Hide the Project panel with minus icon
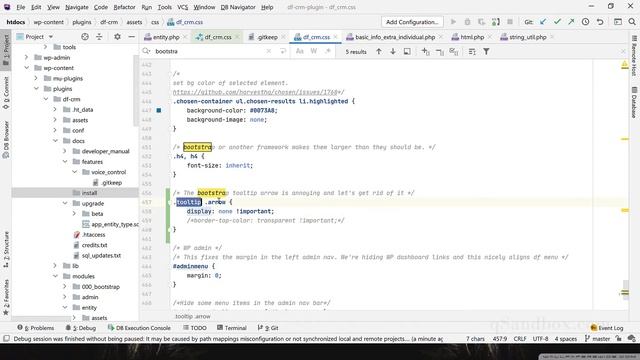 coord(131,37)
